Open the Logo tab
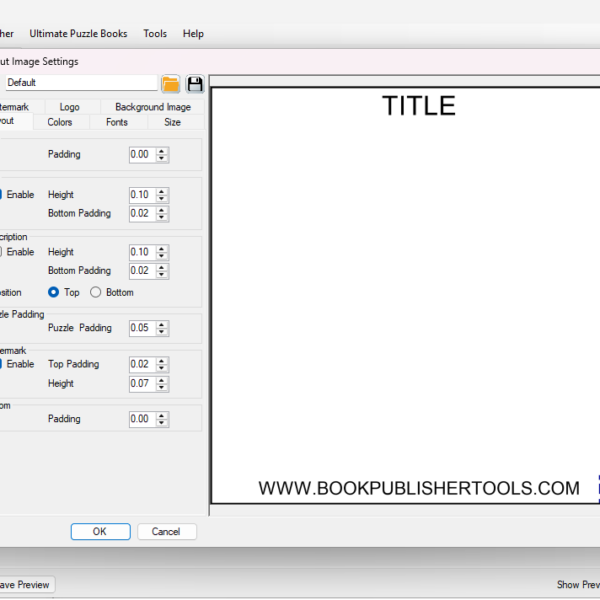 pyautogui.click(x=69, y=107)
